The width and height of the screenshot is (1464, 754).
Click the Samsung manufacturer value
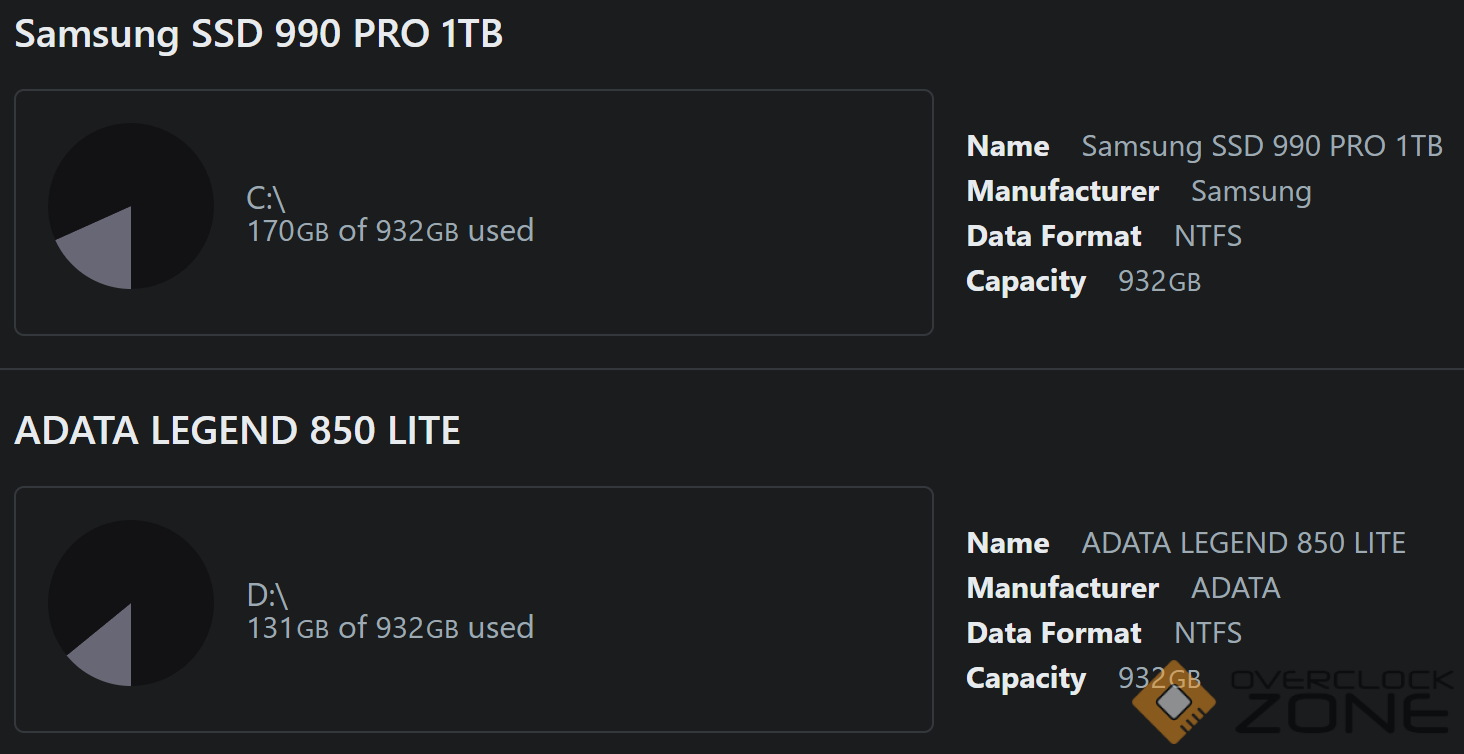click(1251, 192)
